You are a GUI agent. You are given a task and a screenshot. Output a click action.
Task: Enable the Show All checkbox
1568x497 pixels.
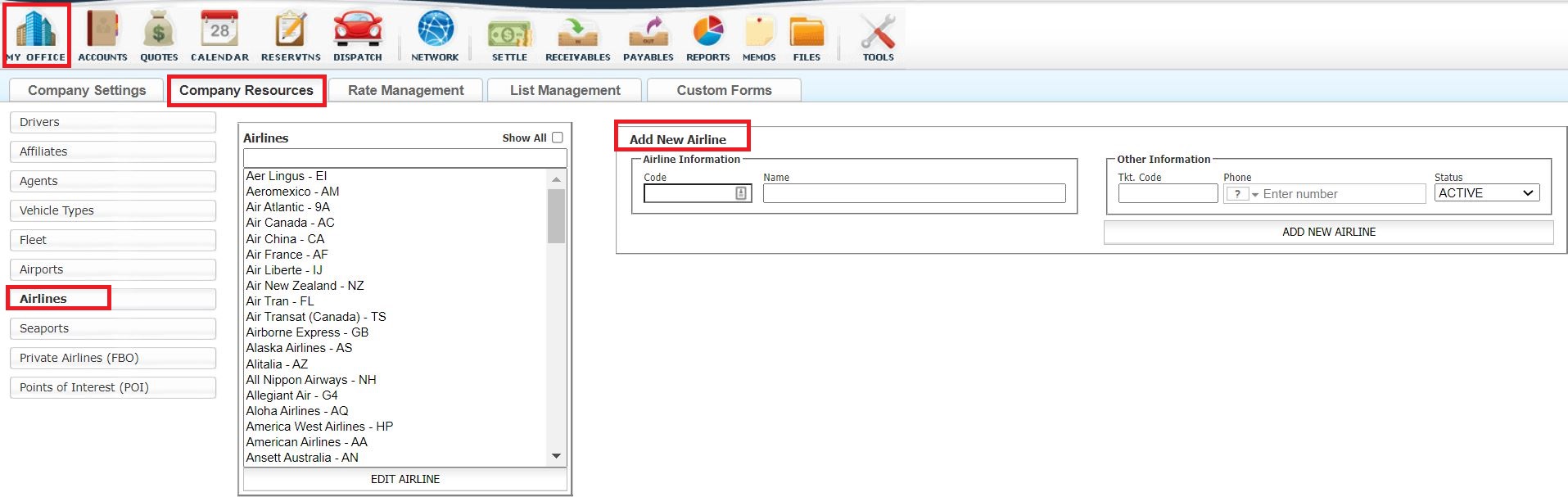point(558,138)
